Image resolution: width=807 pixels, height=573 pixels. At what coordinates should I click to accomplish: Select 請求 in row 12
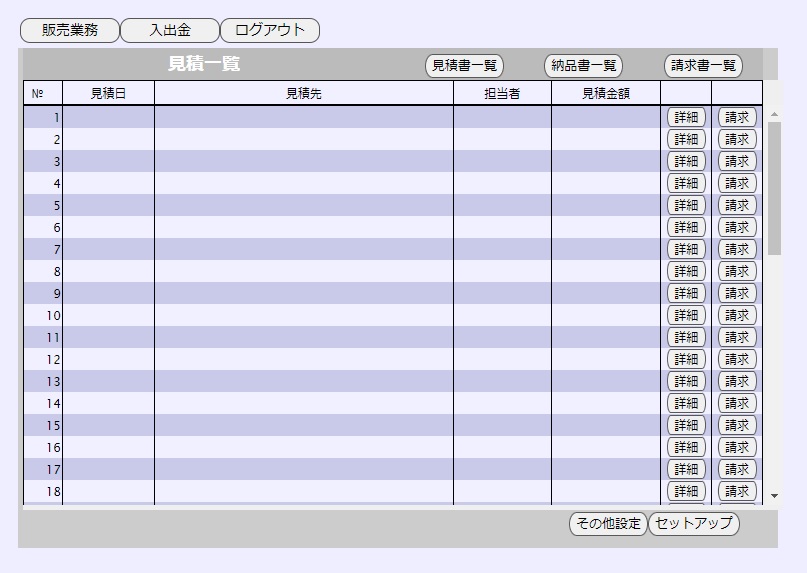click(737, 359)
